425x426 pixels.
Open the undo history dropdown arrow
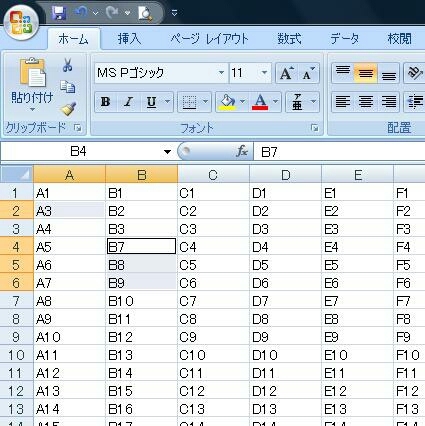point(96,13)
